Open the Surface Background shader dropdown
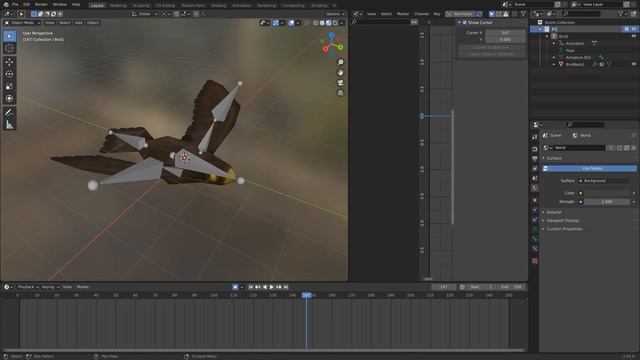 (x=604, y=181)
